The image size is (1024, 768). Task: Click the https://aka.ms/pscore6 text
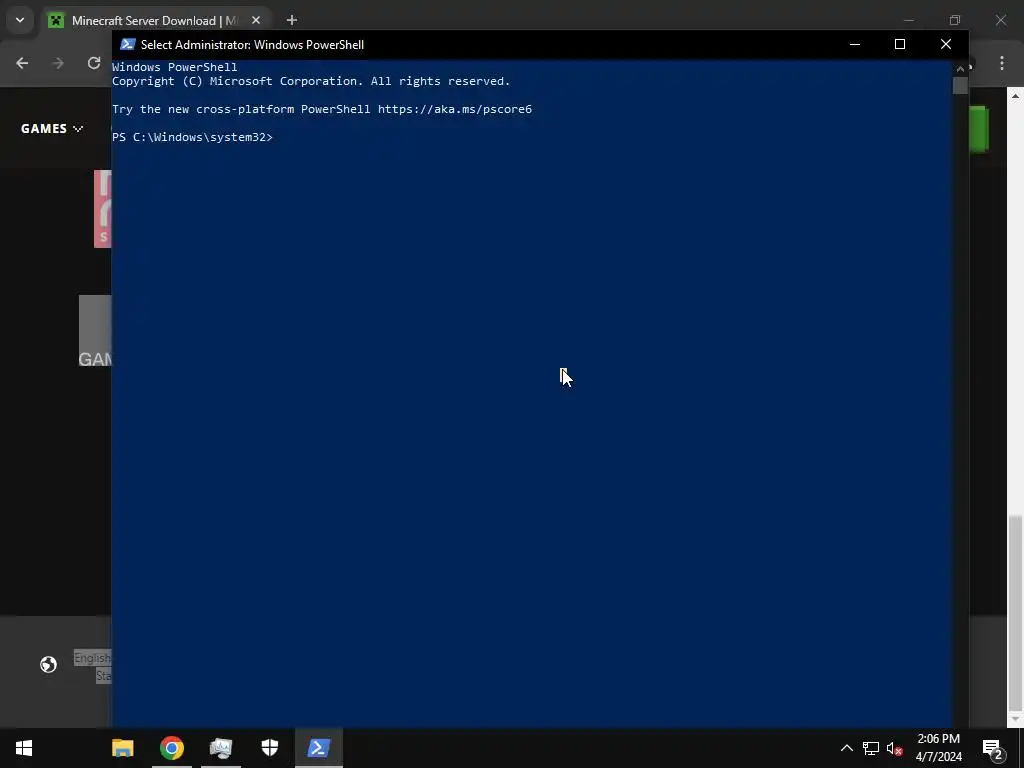455,109
